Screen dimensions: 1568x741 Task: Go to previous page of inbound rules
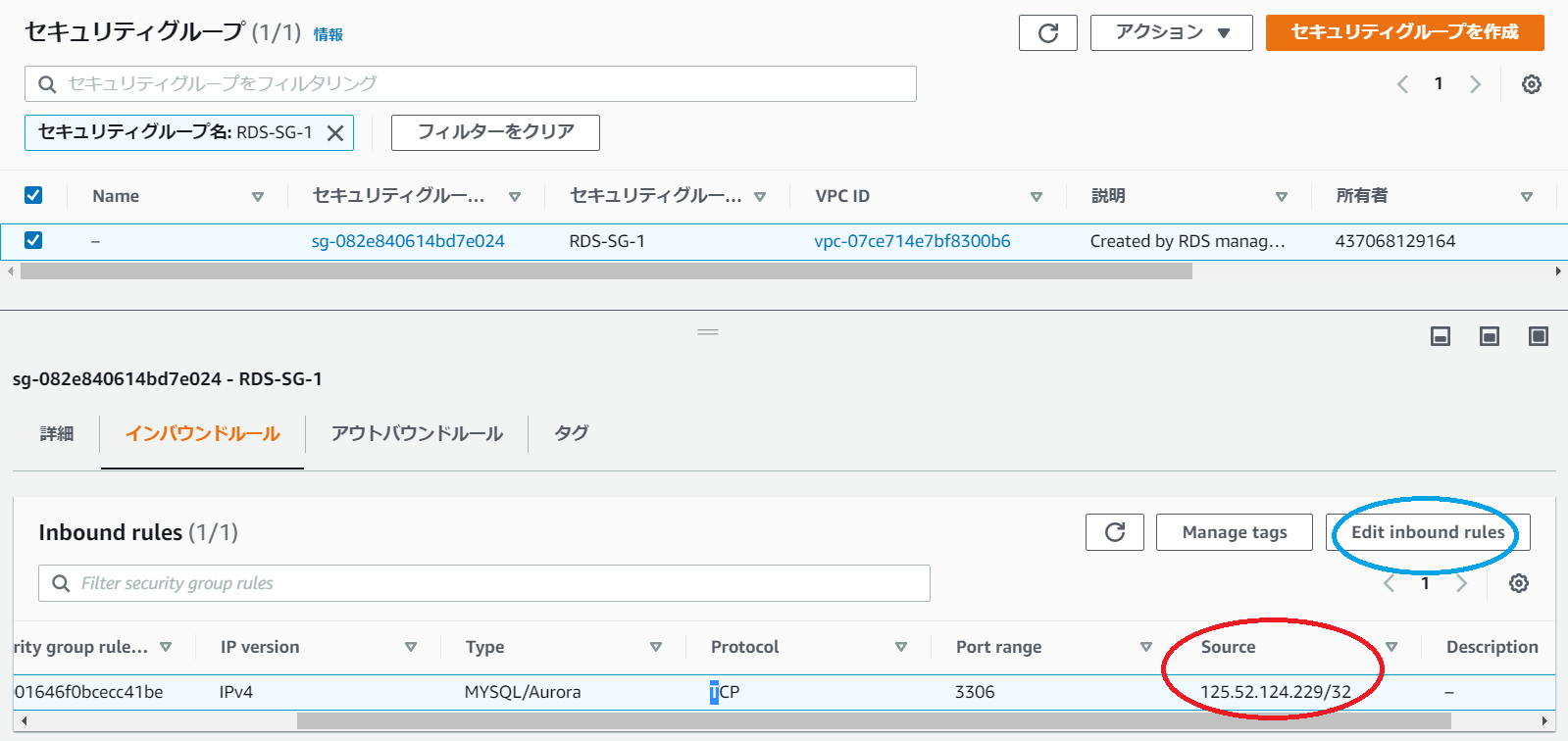pos(1389,583)
